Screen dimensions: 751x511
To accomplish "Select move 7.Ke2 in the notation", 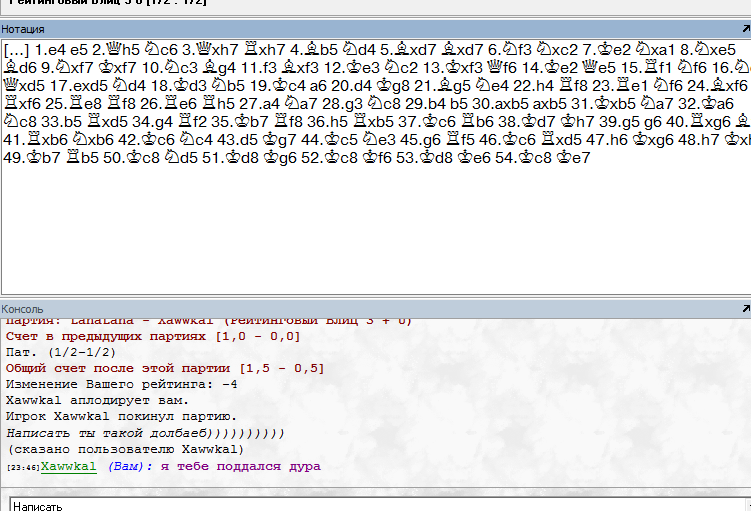I will tap(606, 50).
